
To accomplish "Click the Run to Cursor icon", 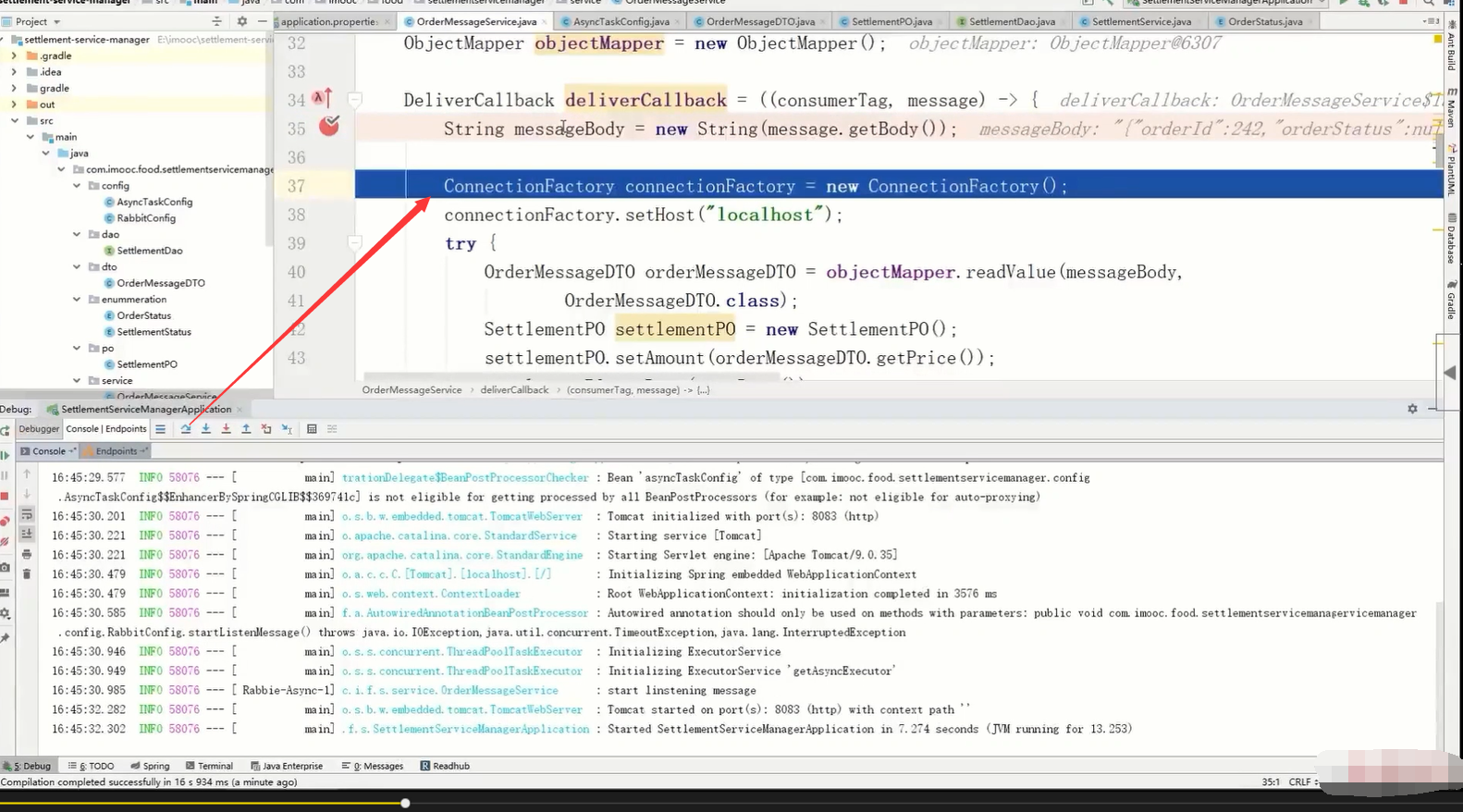I will [287, 429].
